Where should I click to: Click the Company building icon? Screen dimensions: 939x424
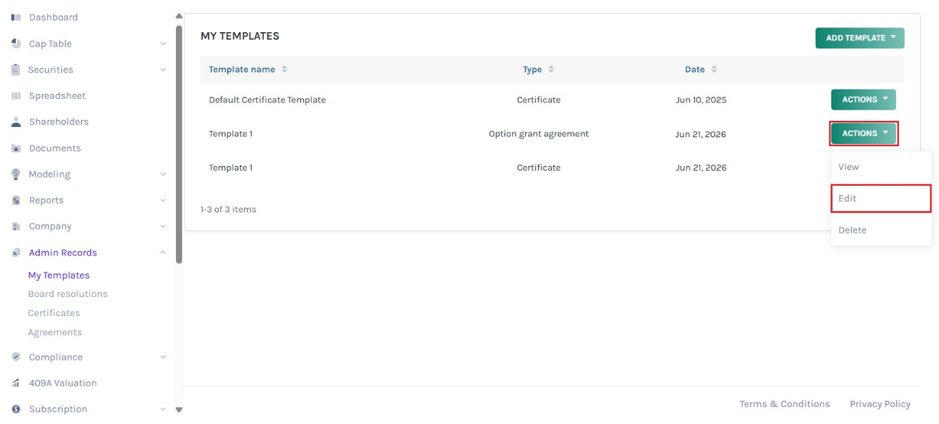coord(16,226)
